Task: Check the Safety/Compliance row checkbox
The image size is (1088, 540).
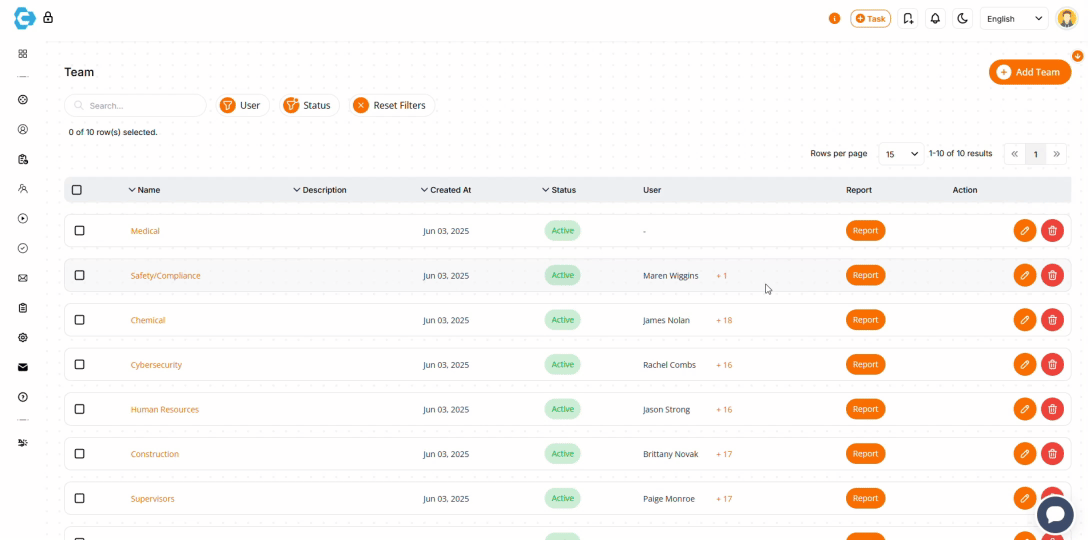Action: 80,275
